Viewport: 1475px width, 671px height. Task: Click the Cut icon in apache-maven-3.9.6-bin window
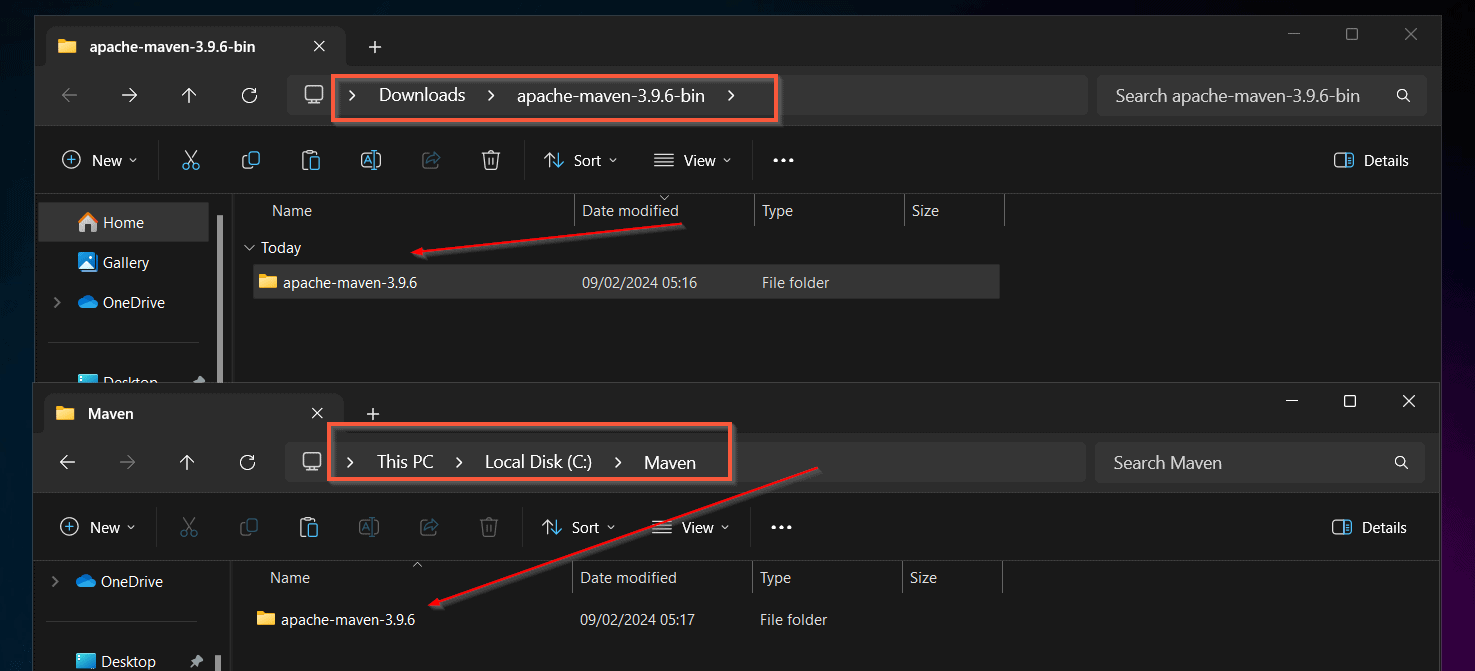pyautogui.click(x=191, y=160)
